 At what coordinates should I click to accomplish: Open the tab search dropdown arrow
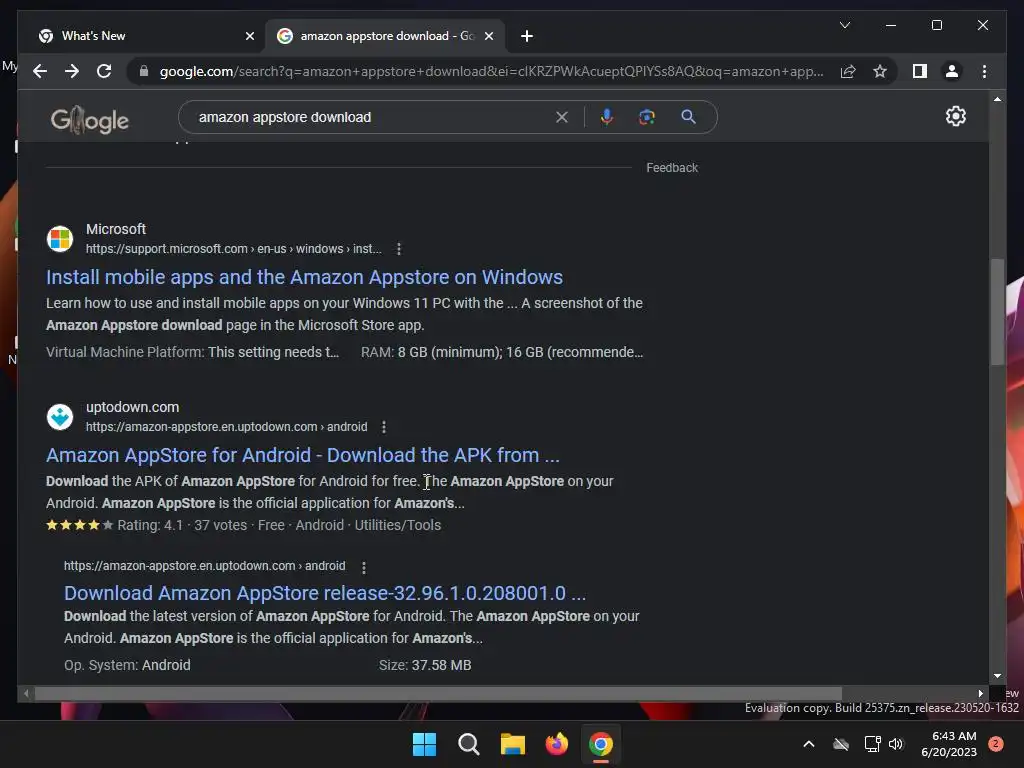pyautogui.click(x=844, y=25)
